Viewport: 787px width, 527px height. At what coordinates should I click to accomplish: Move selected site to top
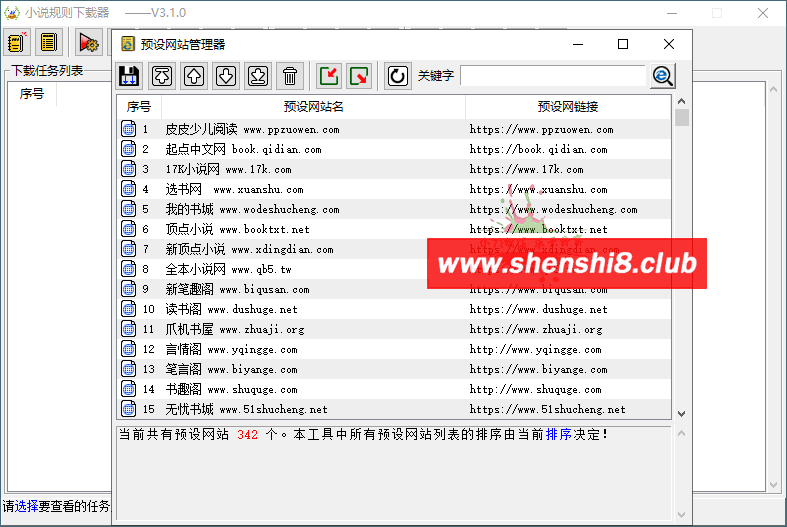162,76
